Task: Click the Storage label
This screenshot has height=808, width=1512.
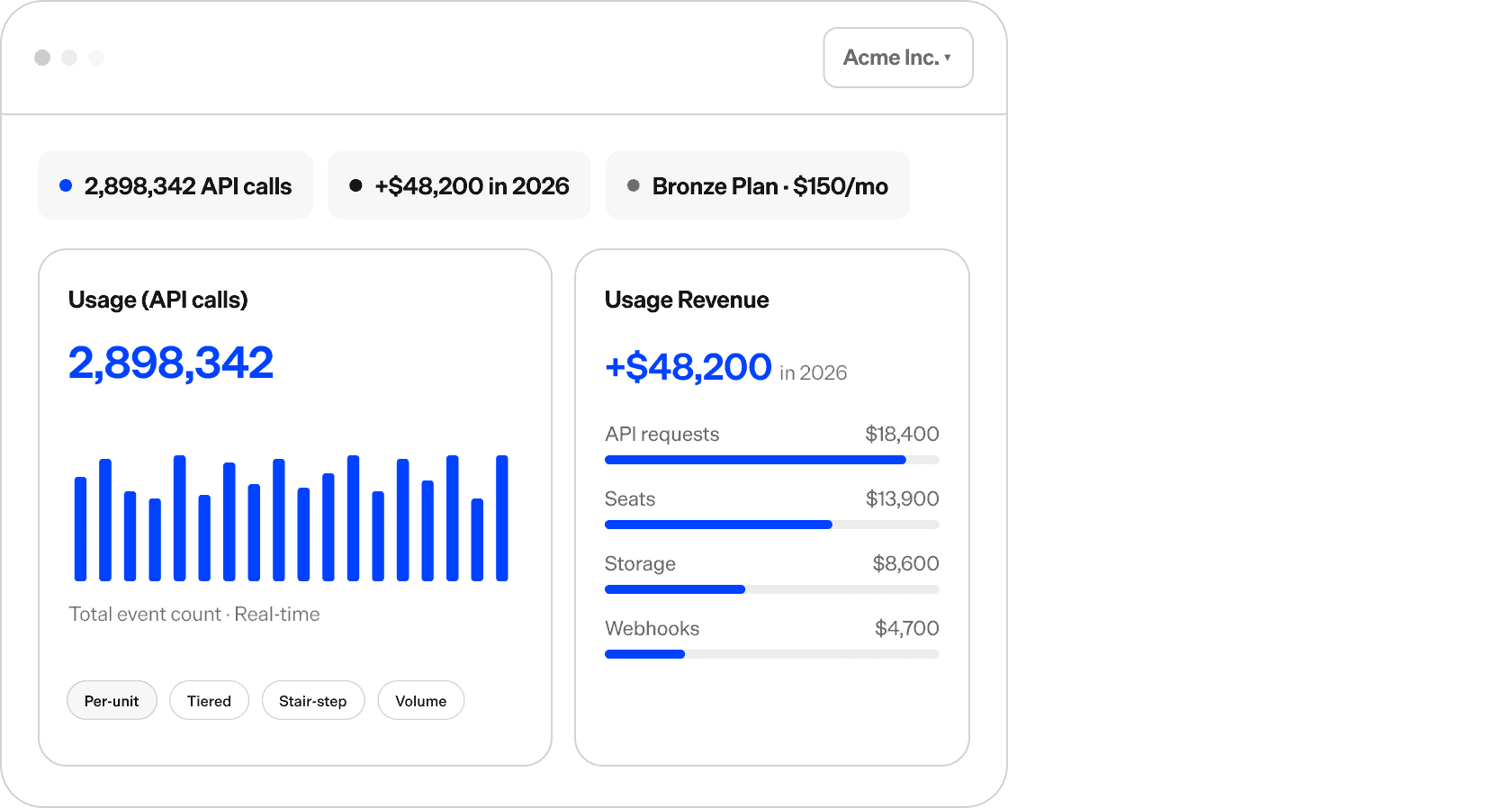Action: (640, 563)
